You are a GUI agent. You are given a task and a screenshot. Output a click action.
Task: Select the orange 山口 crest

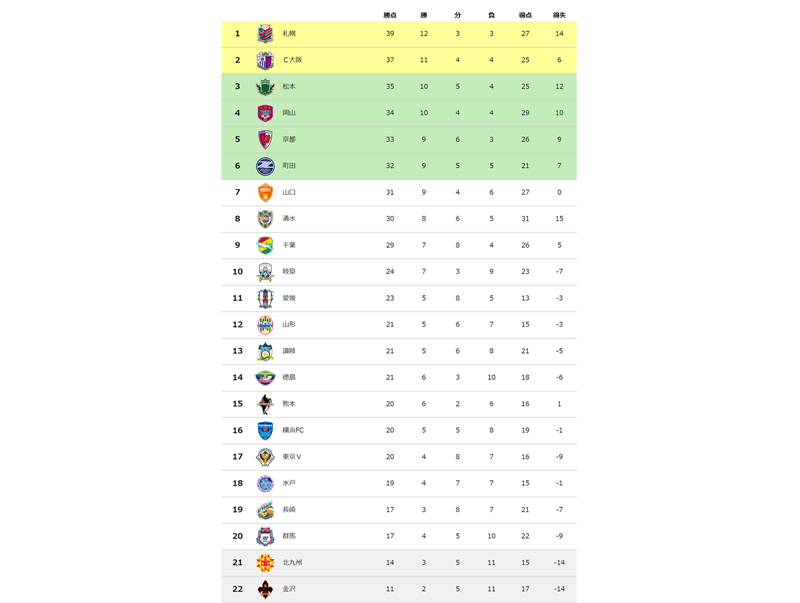click(x=265, y=192)
